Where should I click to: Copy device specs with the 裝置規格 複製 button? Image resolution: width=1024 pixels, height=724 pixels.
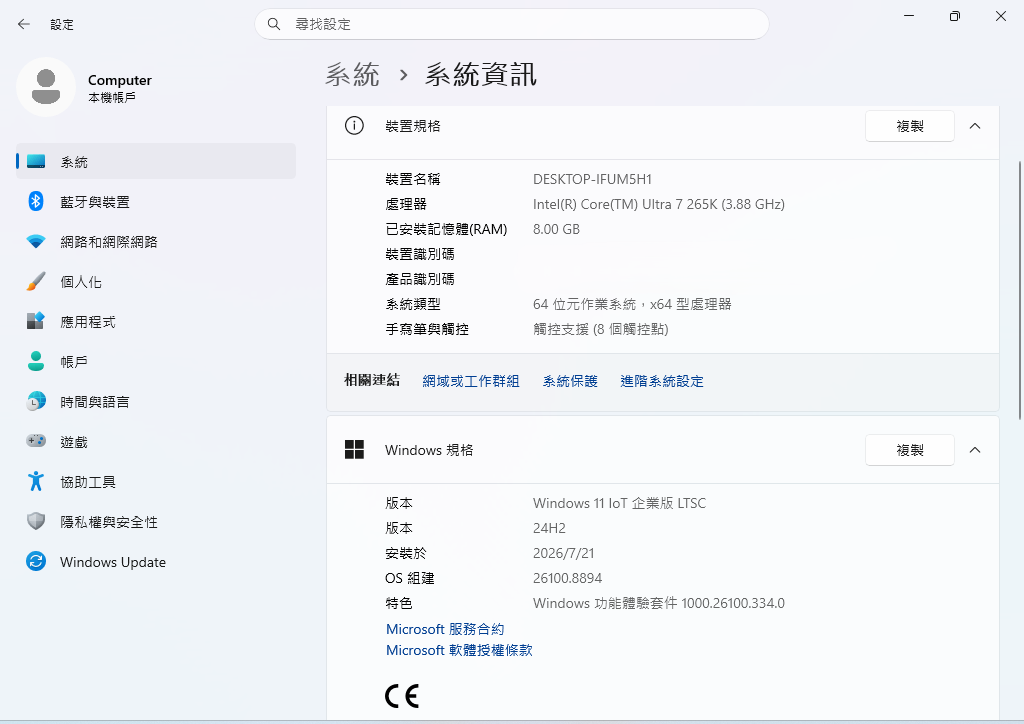tap(910, 126)
